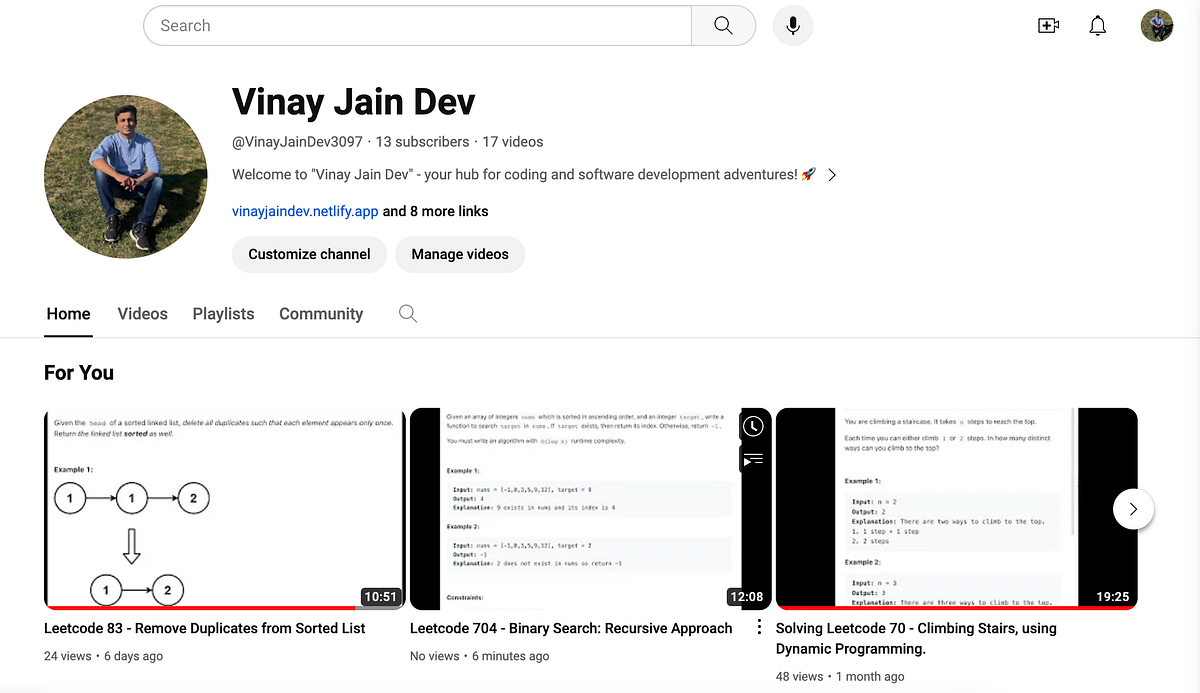Open the Community tab
The width and height of the screenshot is (1200, 693).
(321, 314)
